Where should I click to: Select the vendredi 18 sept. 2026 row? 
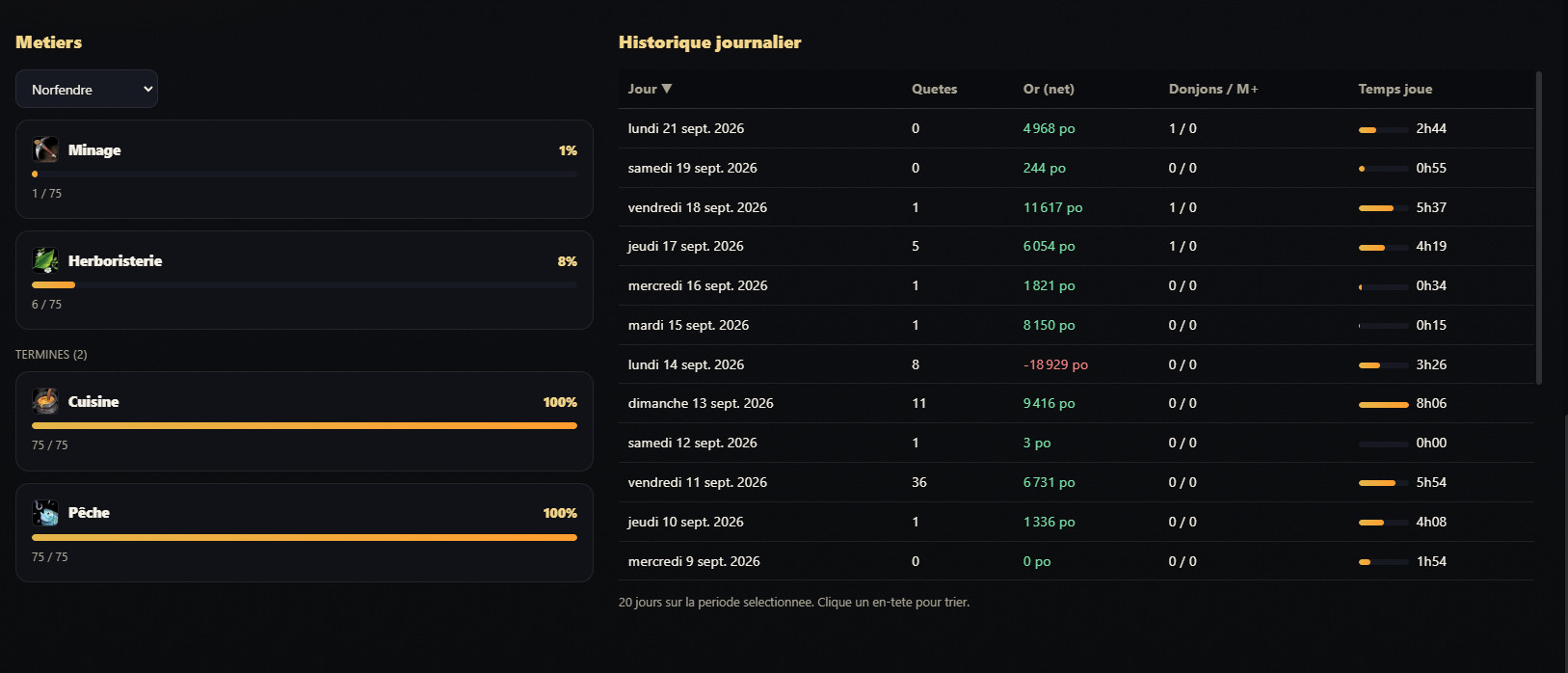[x=1076, y=207]
